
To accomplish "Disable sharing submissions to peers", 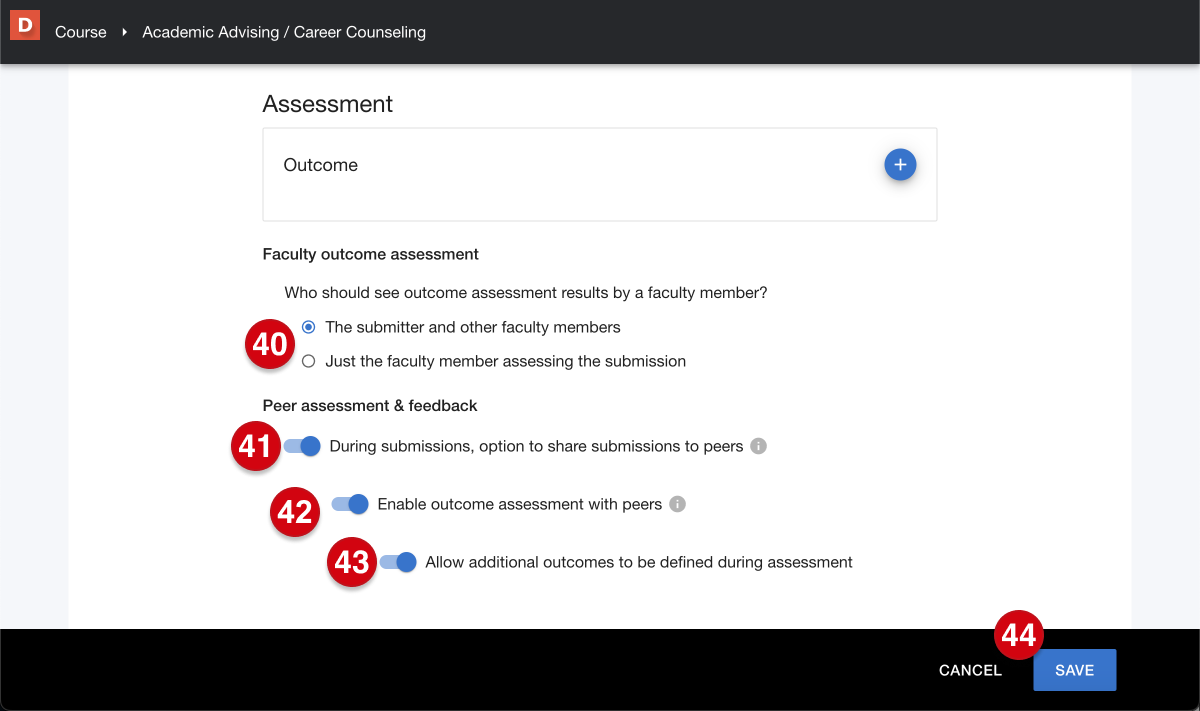I will (x=302, y=446).
